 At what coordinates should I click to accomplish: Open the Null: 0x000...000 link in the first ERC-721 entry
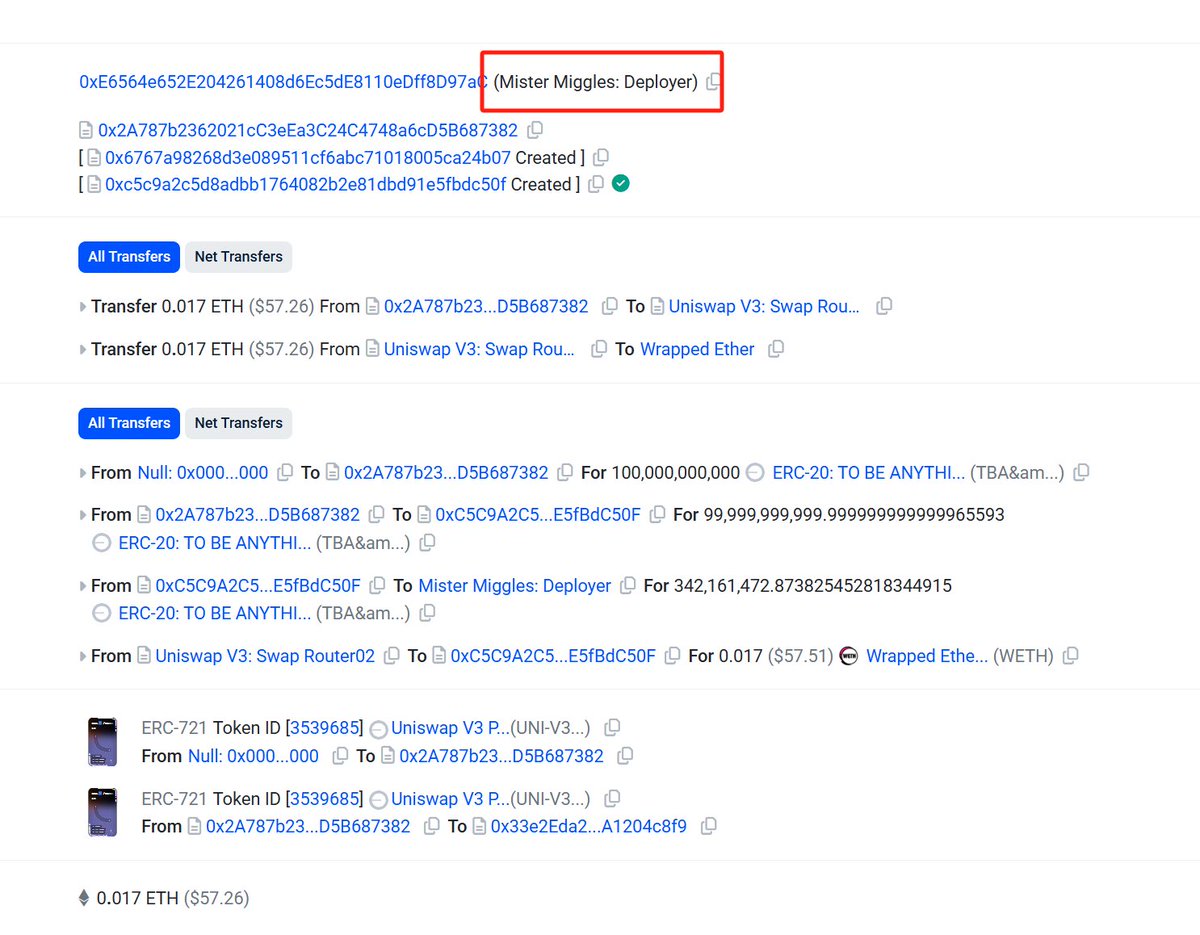pyautogui.click(x=253, y=756)
